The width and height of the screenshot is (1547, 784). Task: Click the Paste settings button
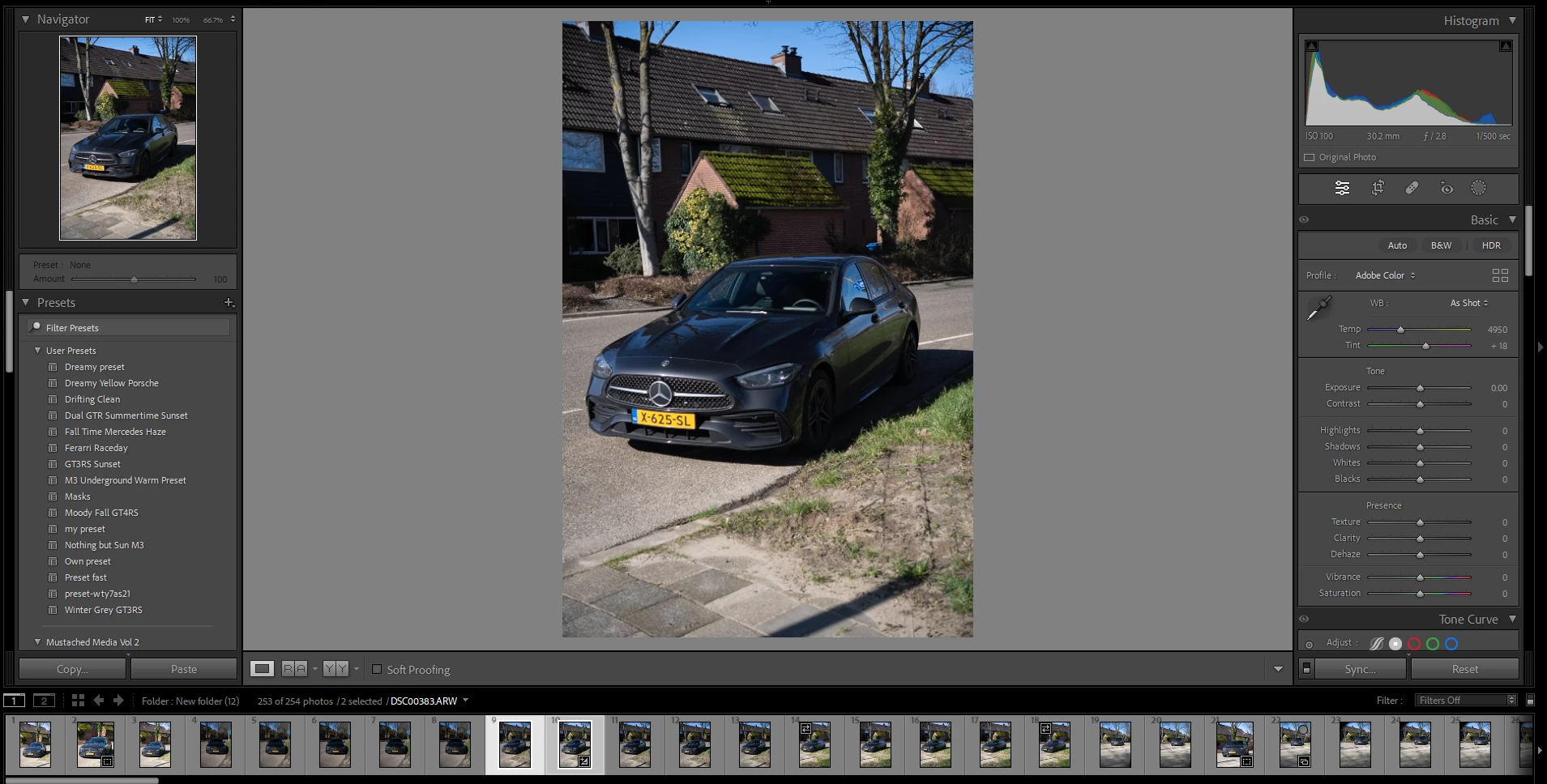click(184, 669)
